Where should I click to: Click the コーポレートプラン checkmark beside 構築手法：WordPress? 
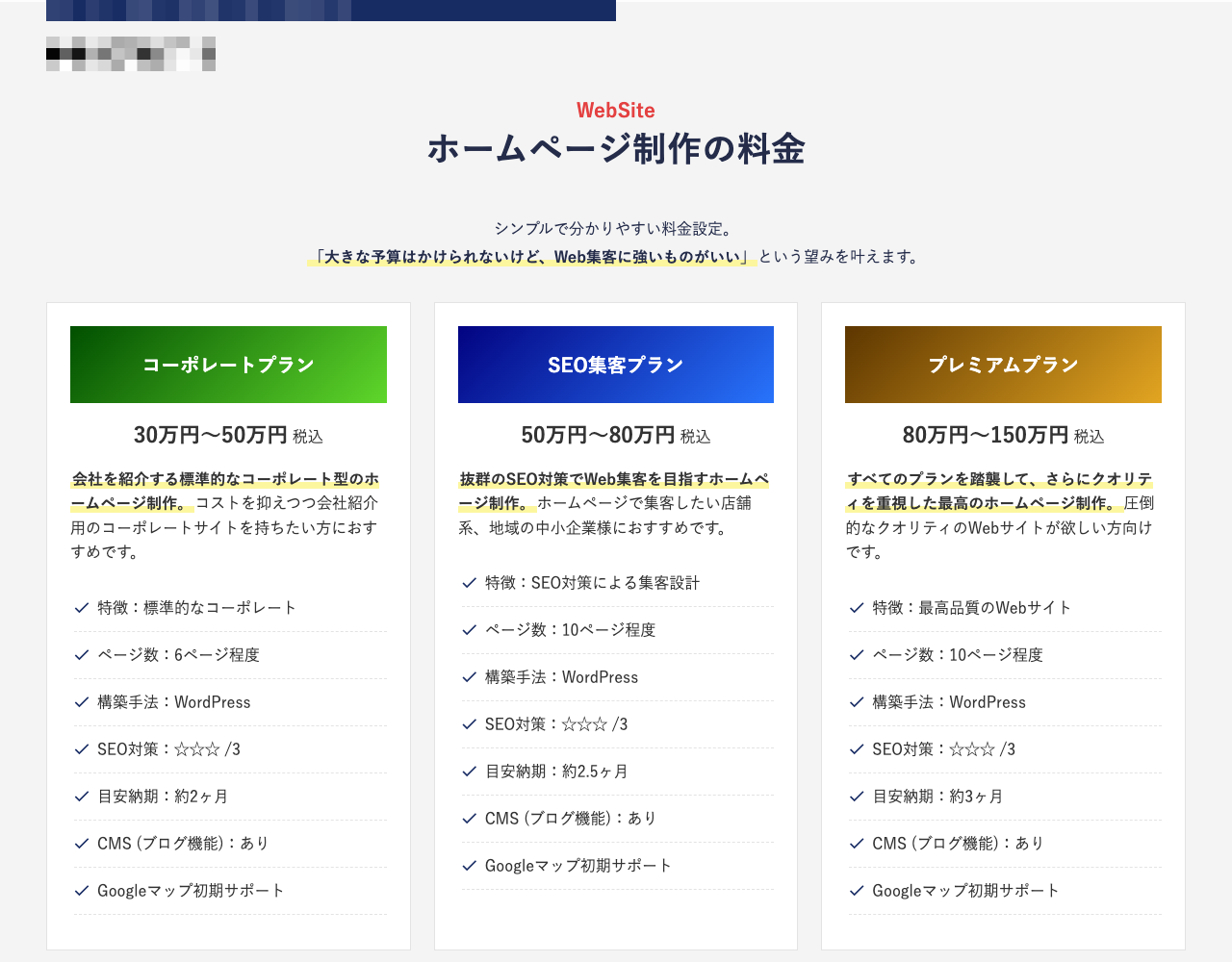(82, 702)
